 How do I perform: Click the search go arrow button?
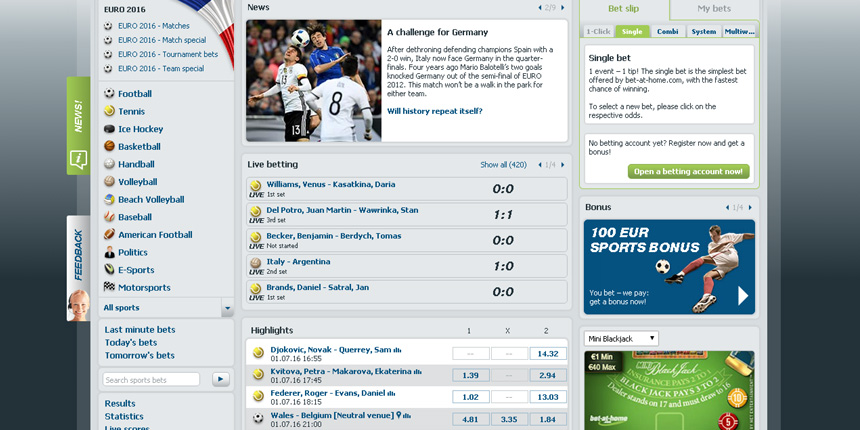tap(220, 379)
